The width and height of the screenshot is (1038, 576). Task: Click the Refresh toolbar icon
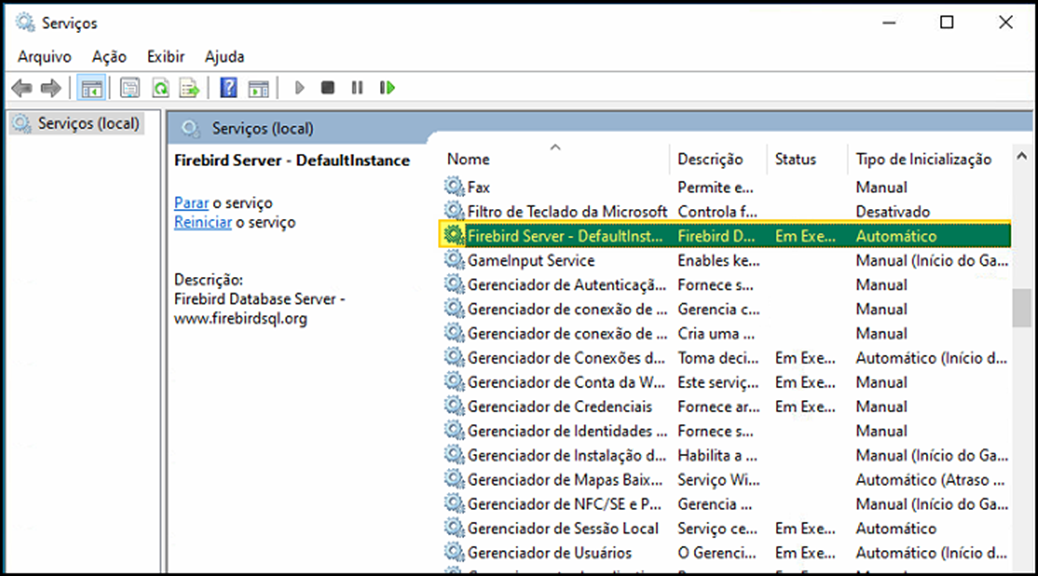tap(160, 87)
